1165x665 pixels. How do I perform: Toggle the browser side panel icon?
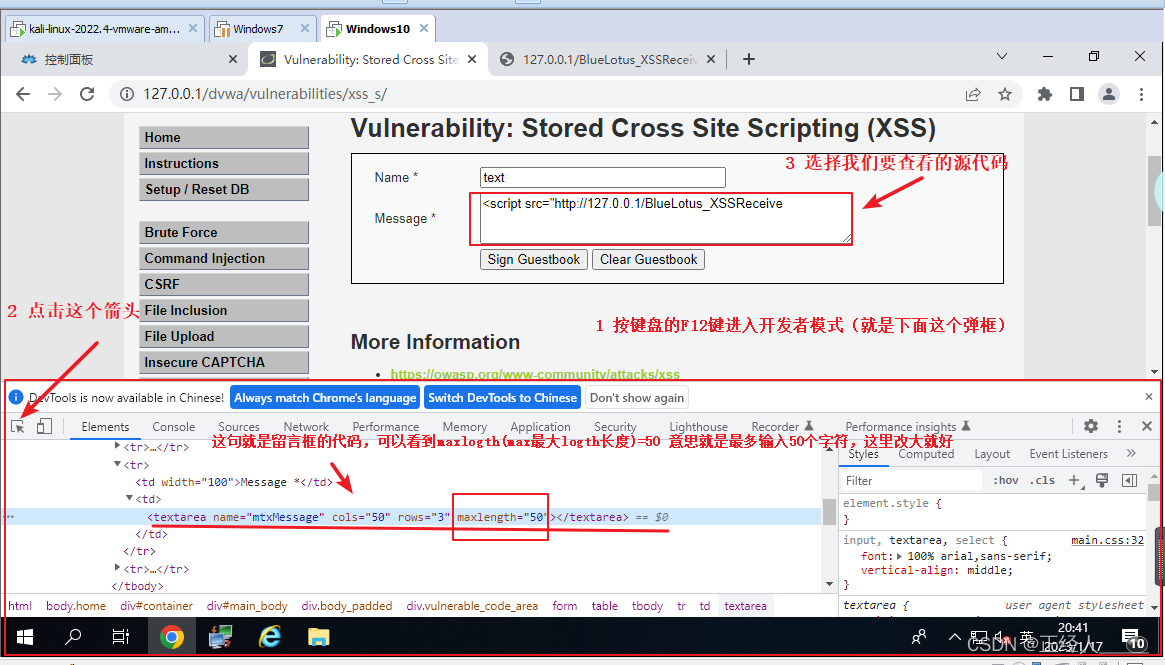[1077, 94]
